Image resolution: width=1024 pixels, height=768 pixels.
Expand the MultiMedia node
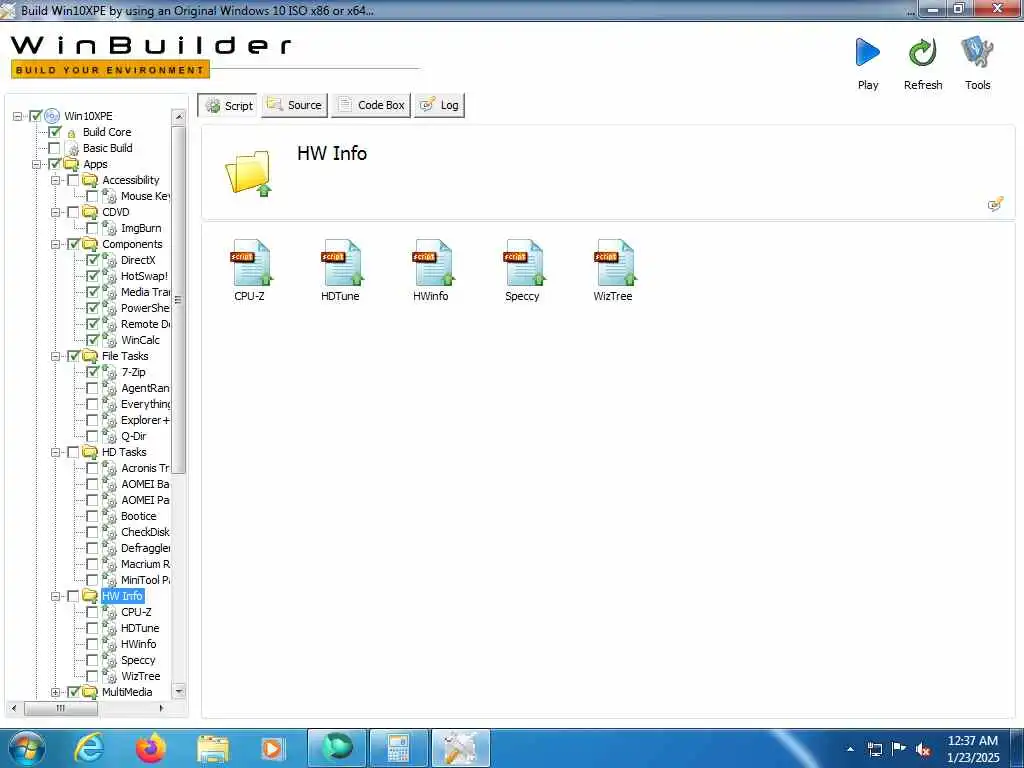tap(56, 692)
